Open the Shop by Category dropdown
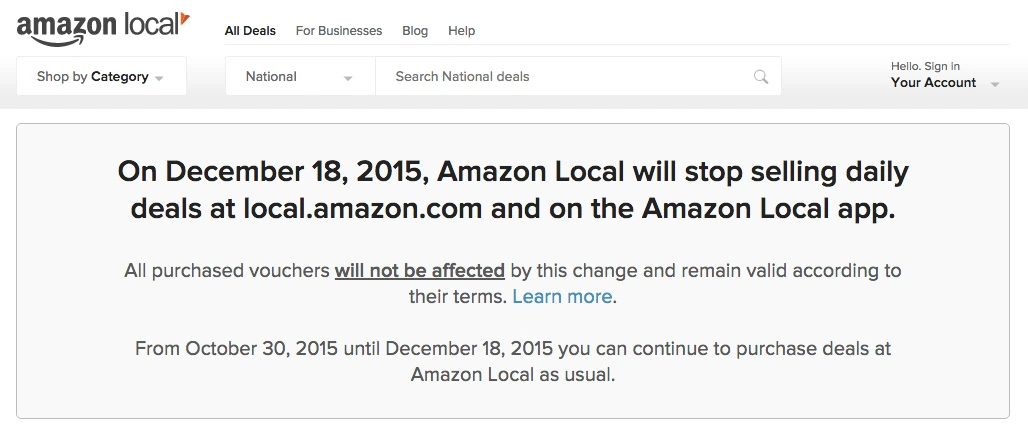This screenshot has width=1028, height=437. click(x=100, y=76)
